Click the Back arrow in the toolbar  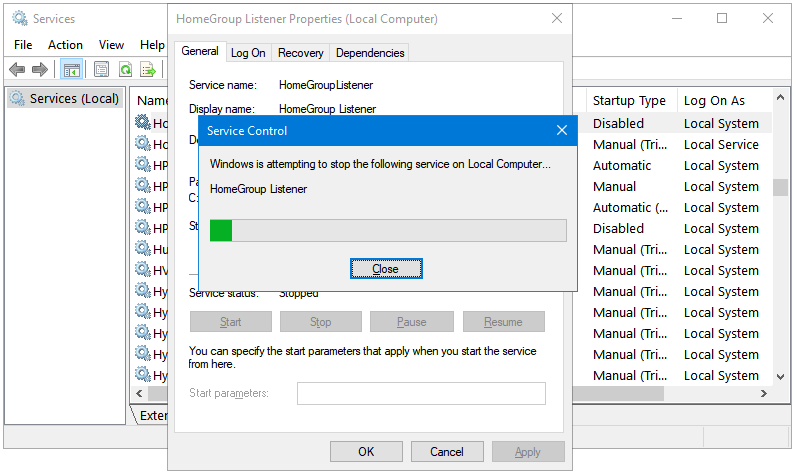17,69
